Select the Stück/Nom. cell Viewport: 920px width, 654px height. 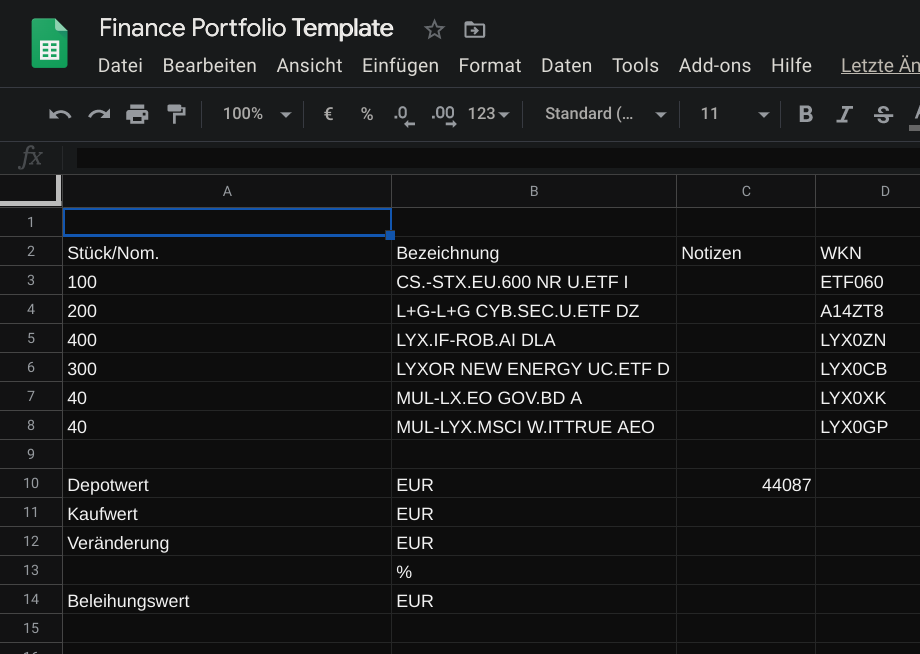[227, 253]
